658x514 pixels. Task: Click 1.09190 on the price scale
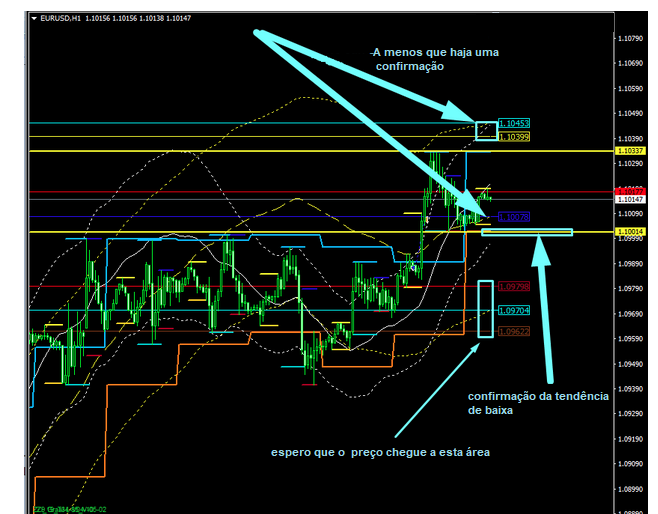coord(630,439)
